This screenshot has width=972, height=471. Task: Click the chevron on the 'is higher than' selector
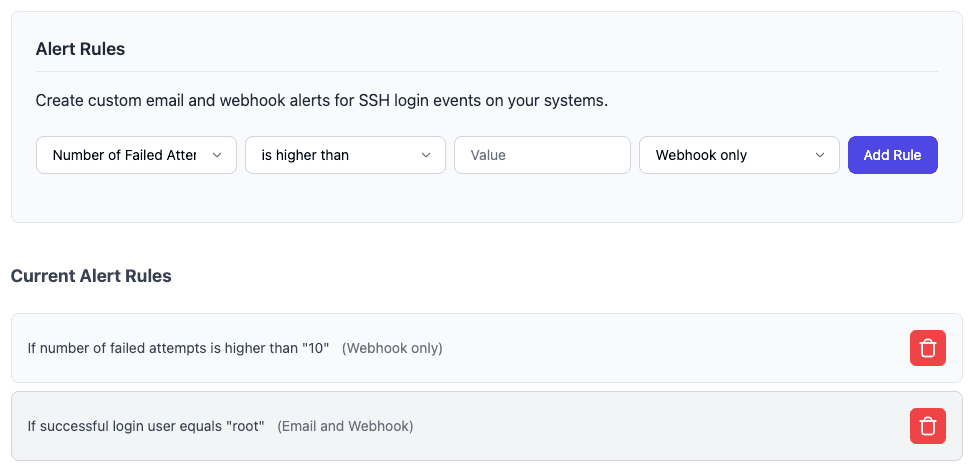tap(426, 155)
